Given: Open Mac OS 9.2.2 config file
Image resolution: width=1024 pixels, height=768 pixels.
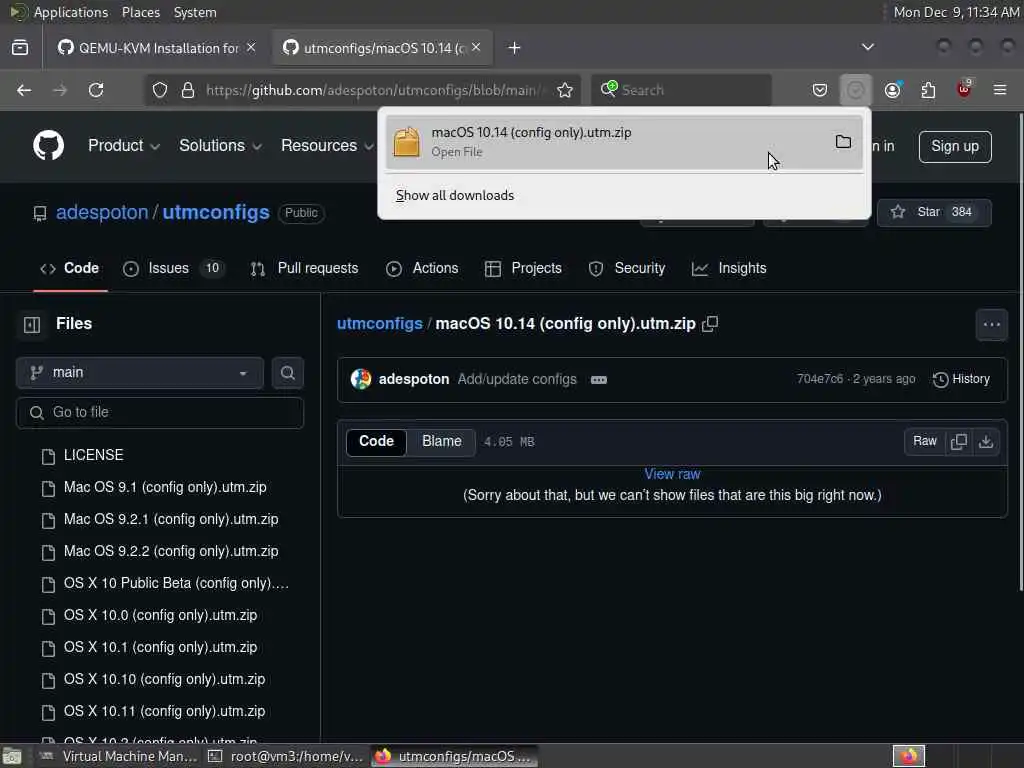Looking at the screenshot, I should (x=171, y=551).
